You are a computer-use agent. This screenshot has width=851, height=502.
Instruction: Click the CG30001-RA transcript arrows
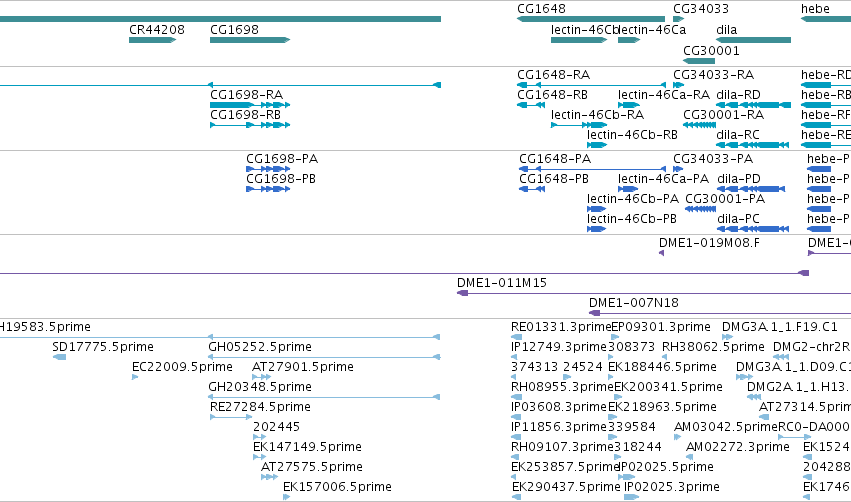click(700, 125)
